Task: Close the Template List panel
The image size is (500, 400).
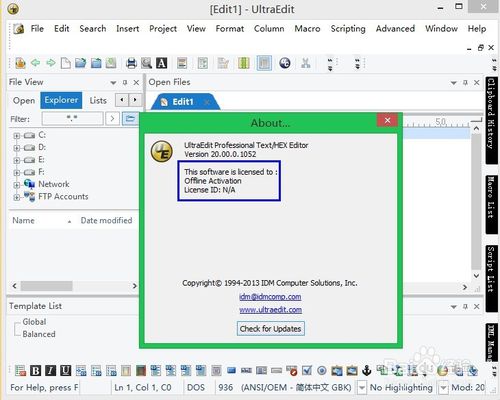Action: coord(477,306)
